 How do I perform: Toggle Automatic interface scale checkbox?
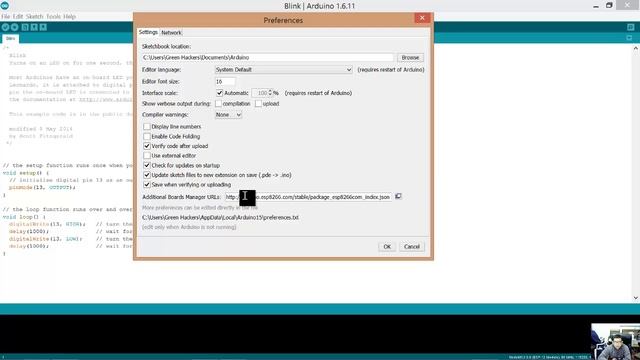point(220,93)
